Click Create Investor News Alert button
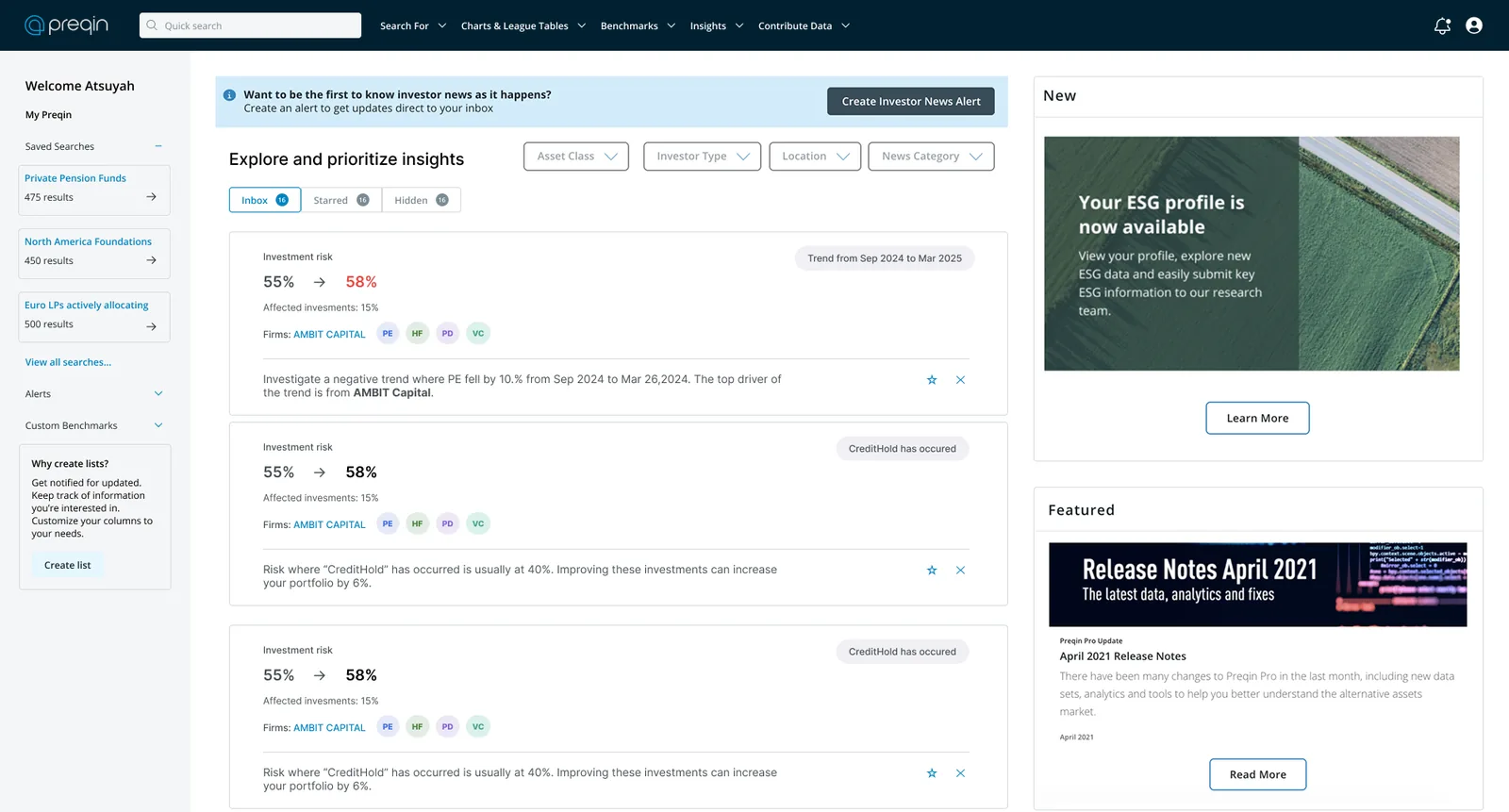This screenshot has width=1509, height=812. pos(911,101)
